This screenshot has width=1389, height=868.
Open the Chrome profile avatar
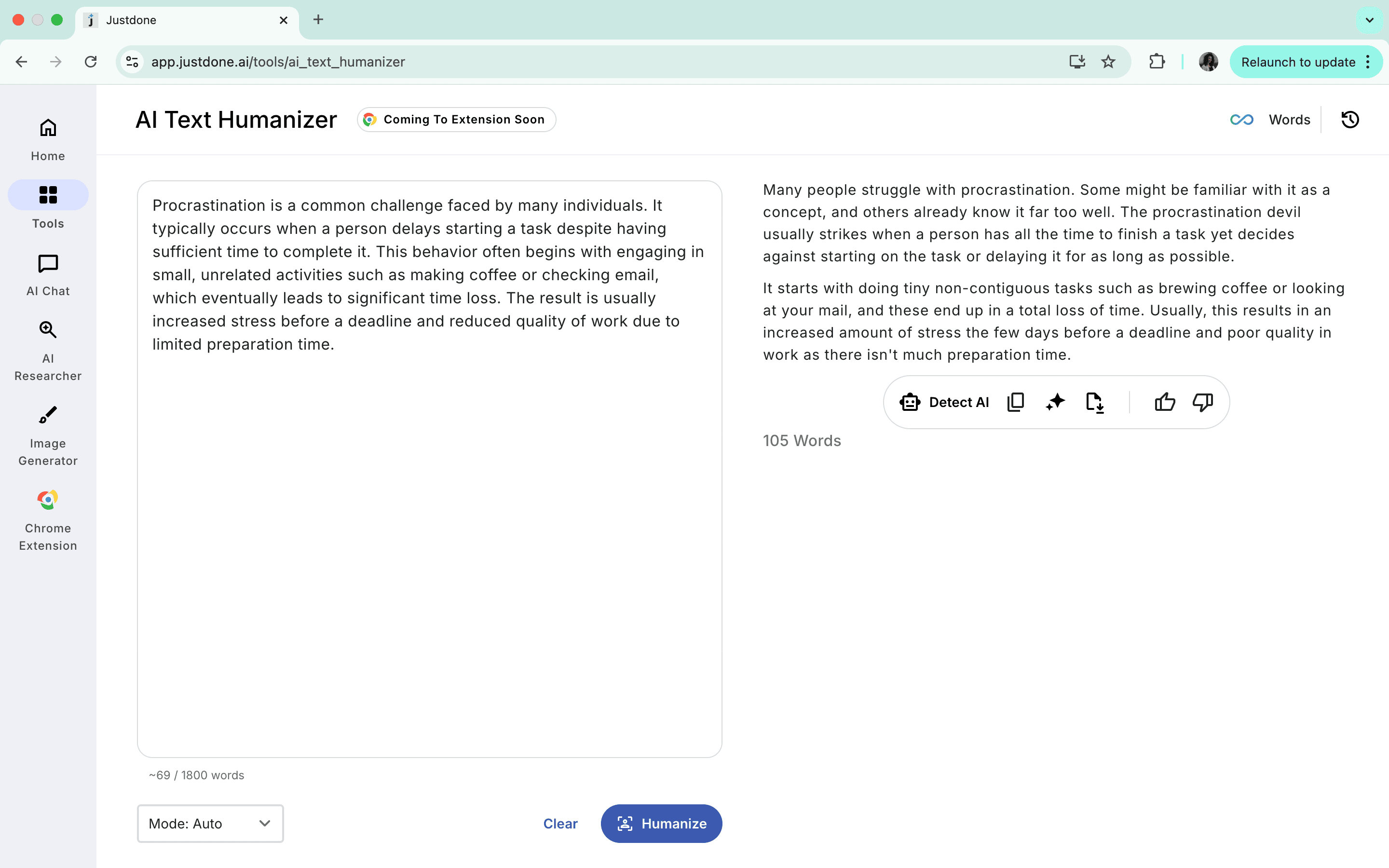pos(1208,62)
